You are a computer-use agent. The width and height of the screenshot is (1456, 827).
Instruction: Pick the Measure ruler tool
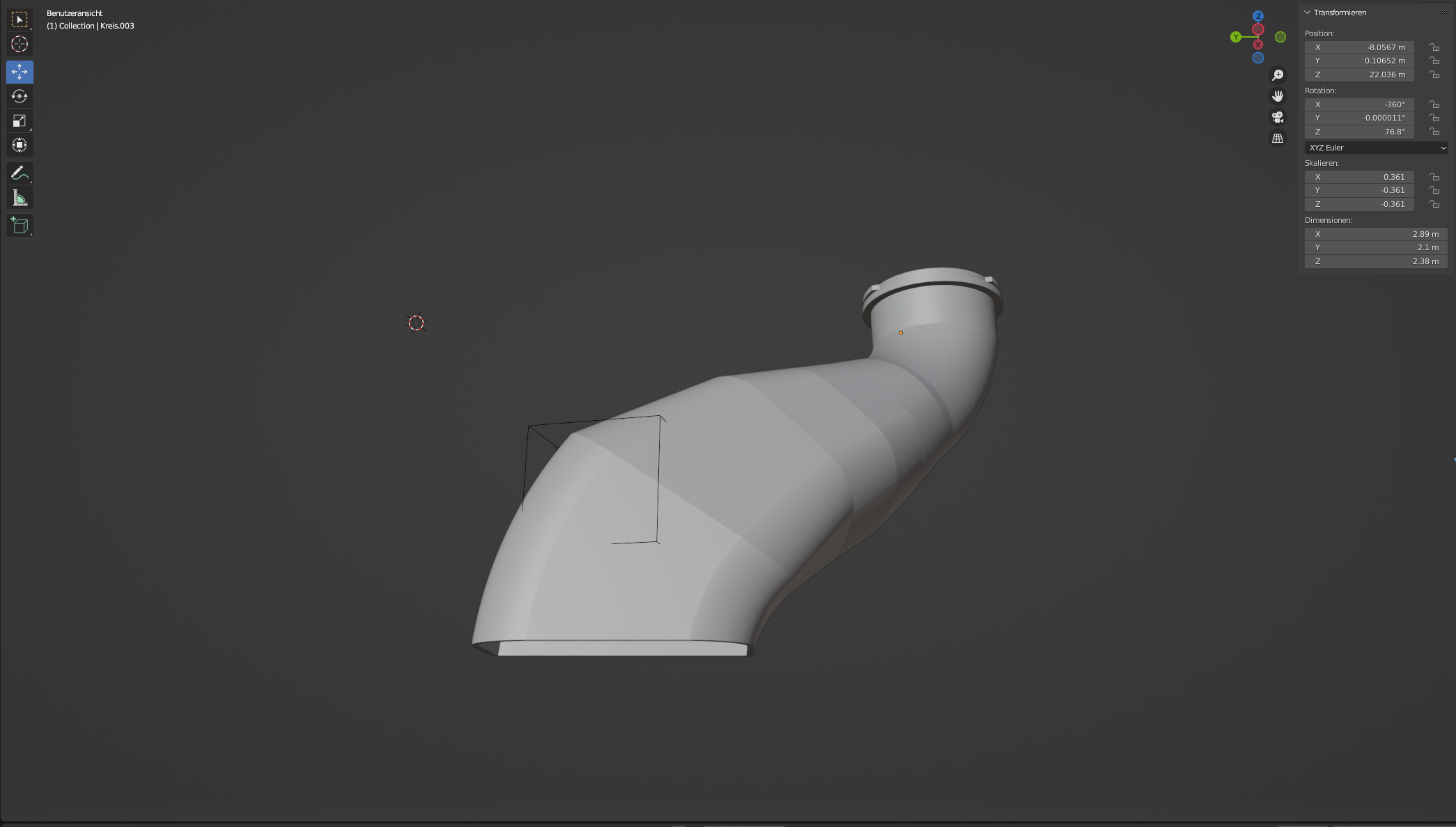click(x=20, y=198)
